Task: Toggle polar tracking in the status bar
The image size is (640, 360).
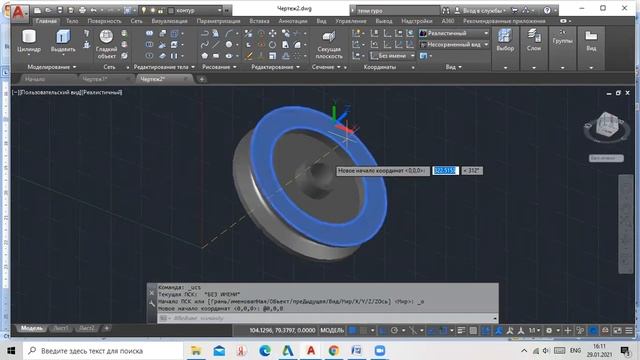Action: [x=394, y=330]
